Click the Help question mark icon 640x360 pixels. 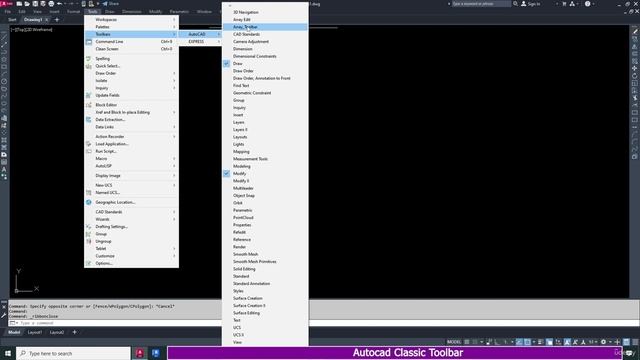pos(587,4)
